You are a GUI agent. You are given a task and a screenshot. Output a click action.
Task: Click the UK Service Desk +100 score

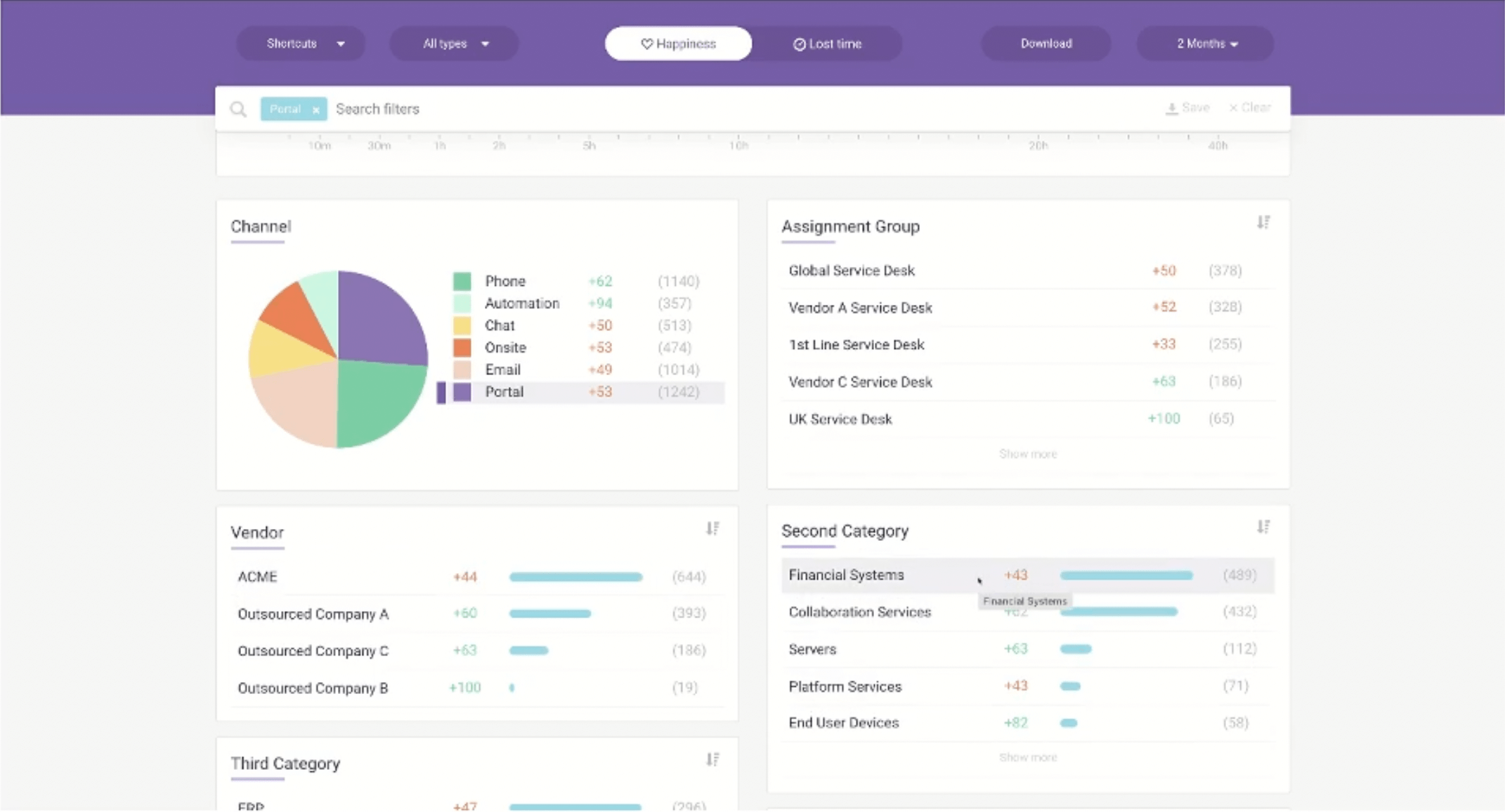(x=1164, y=419)
